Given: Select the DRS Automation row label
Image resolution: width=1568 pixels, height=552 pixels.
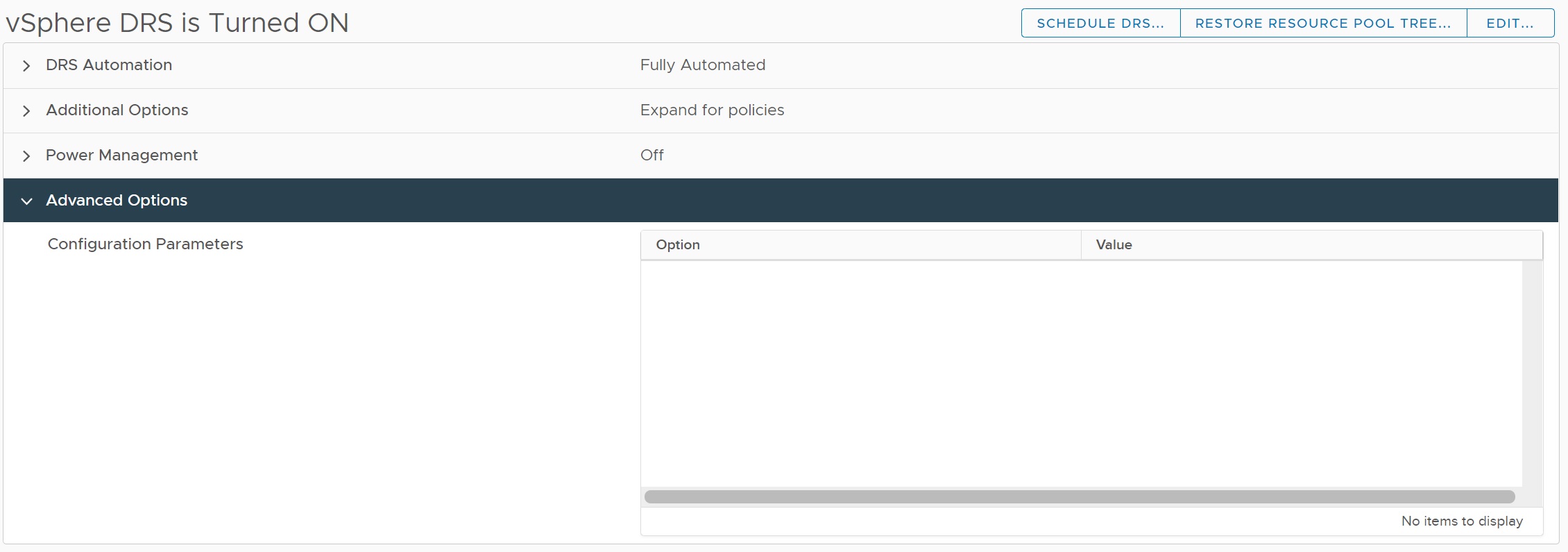Looking at the screenshot, I should click(x=109, y=65).
